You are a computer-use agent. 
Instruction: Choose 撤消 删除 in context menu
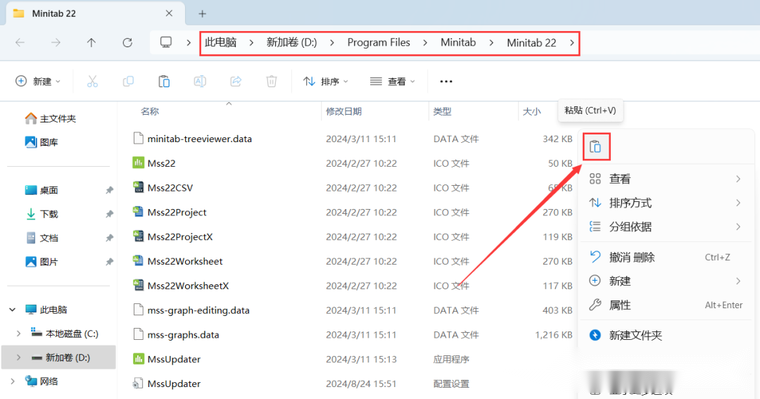pos(665,257)
